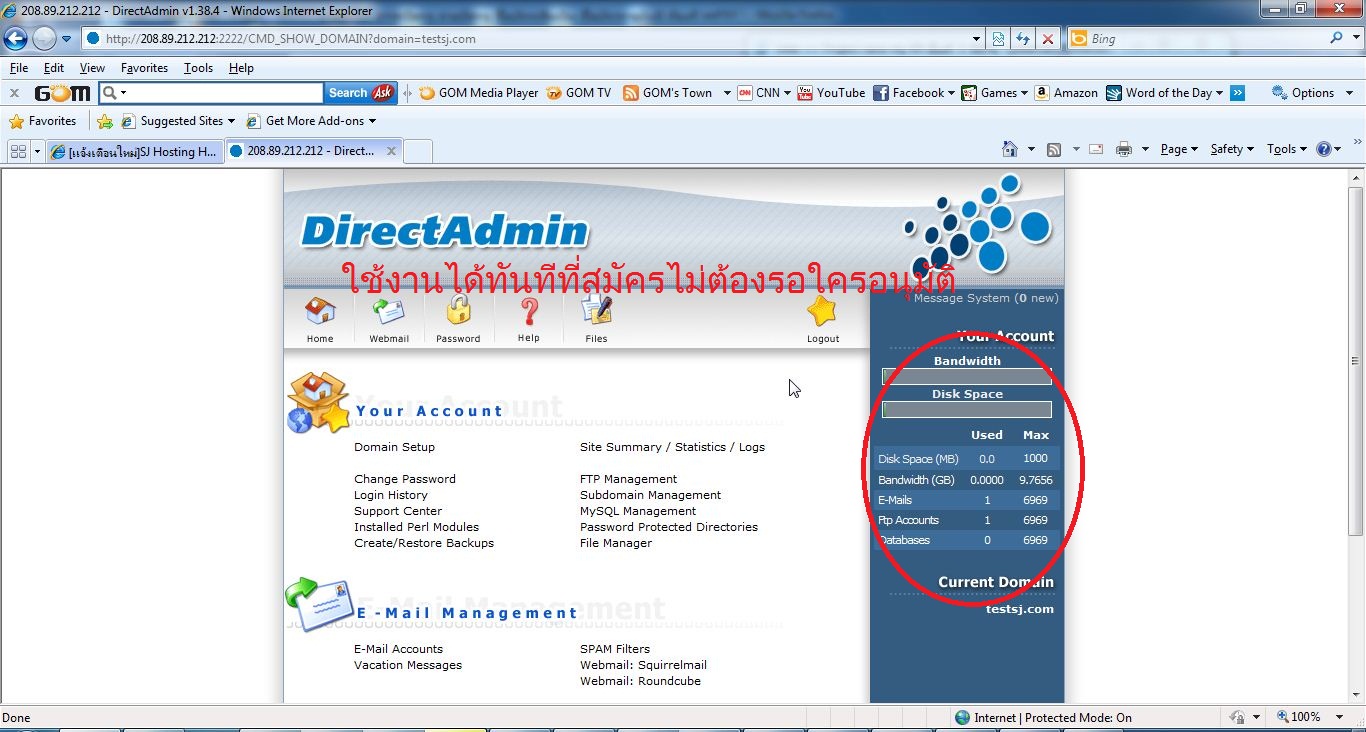Viewport: 1366px width, 732px height.
Task: Open Site Summary / Statistics / Logs
Action: tap(672, 447)
